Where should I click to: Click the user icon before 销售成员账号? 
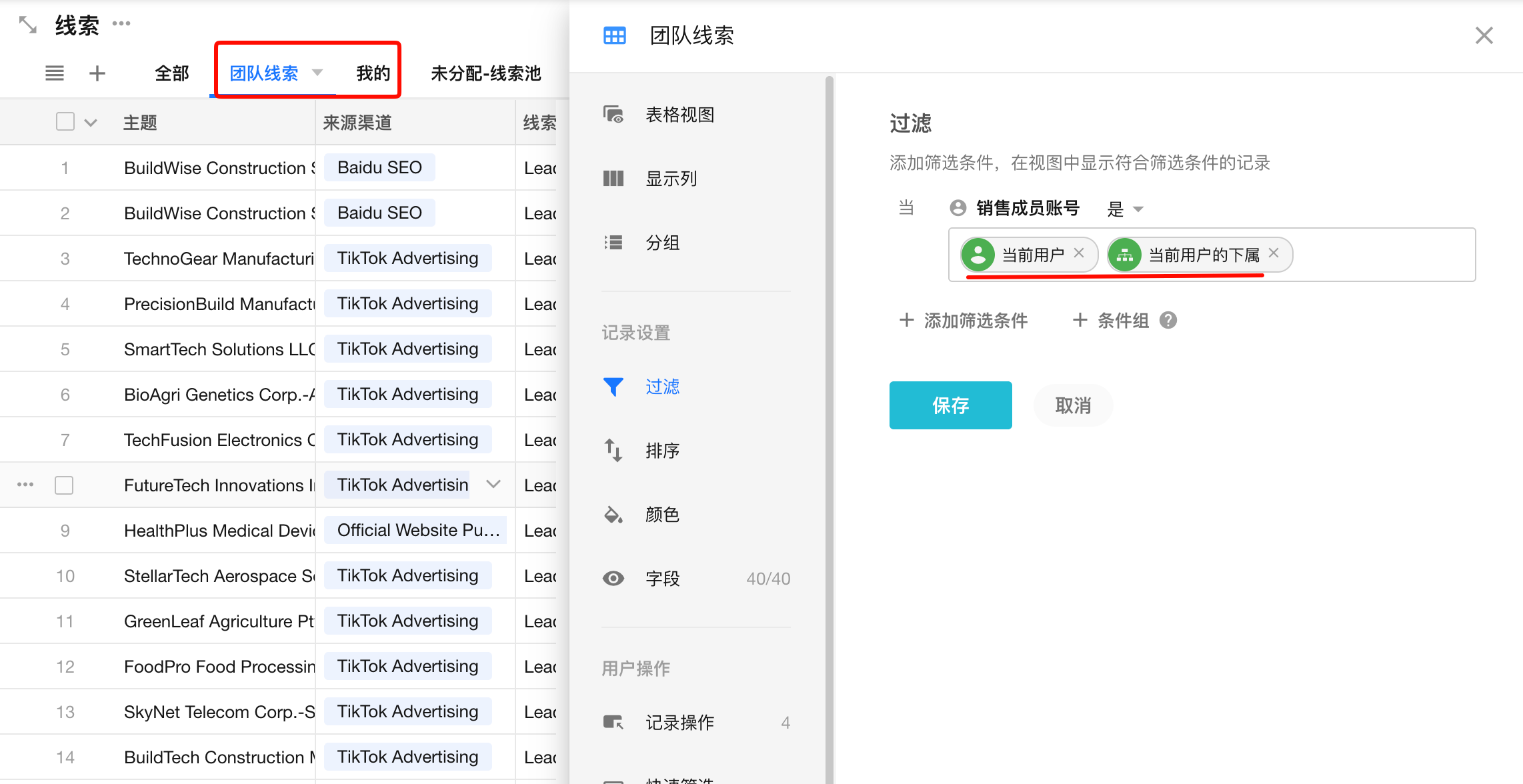(958, 208)
